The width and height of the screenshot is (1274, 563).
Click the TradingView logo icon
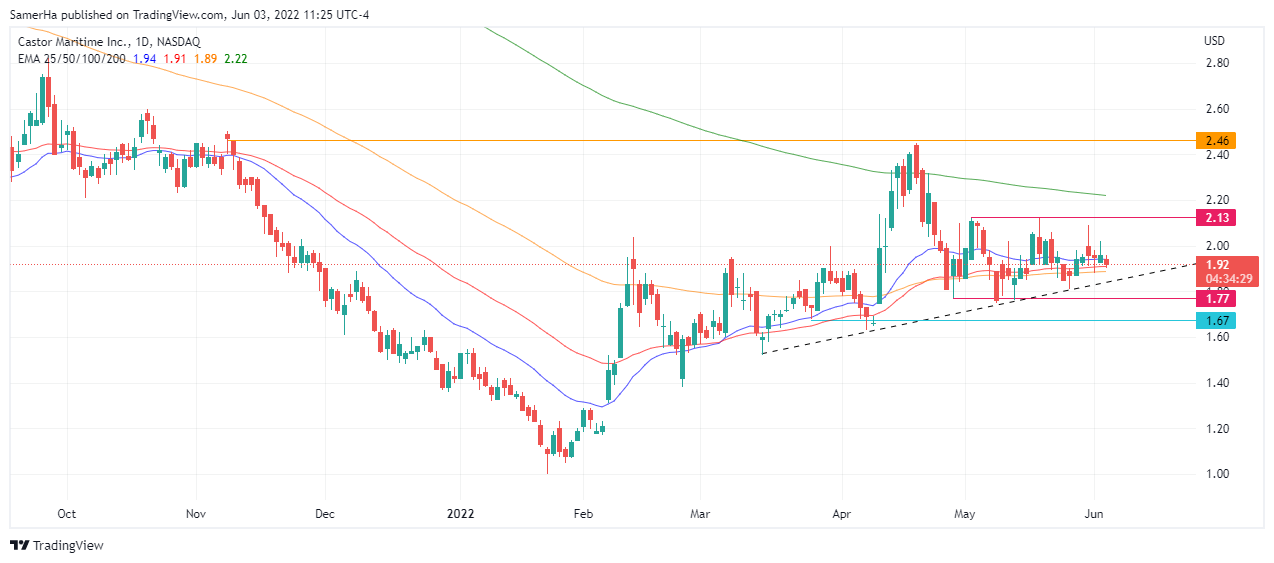(19, 546)
